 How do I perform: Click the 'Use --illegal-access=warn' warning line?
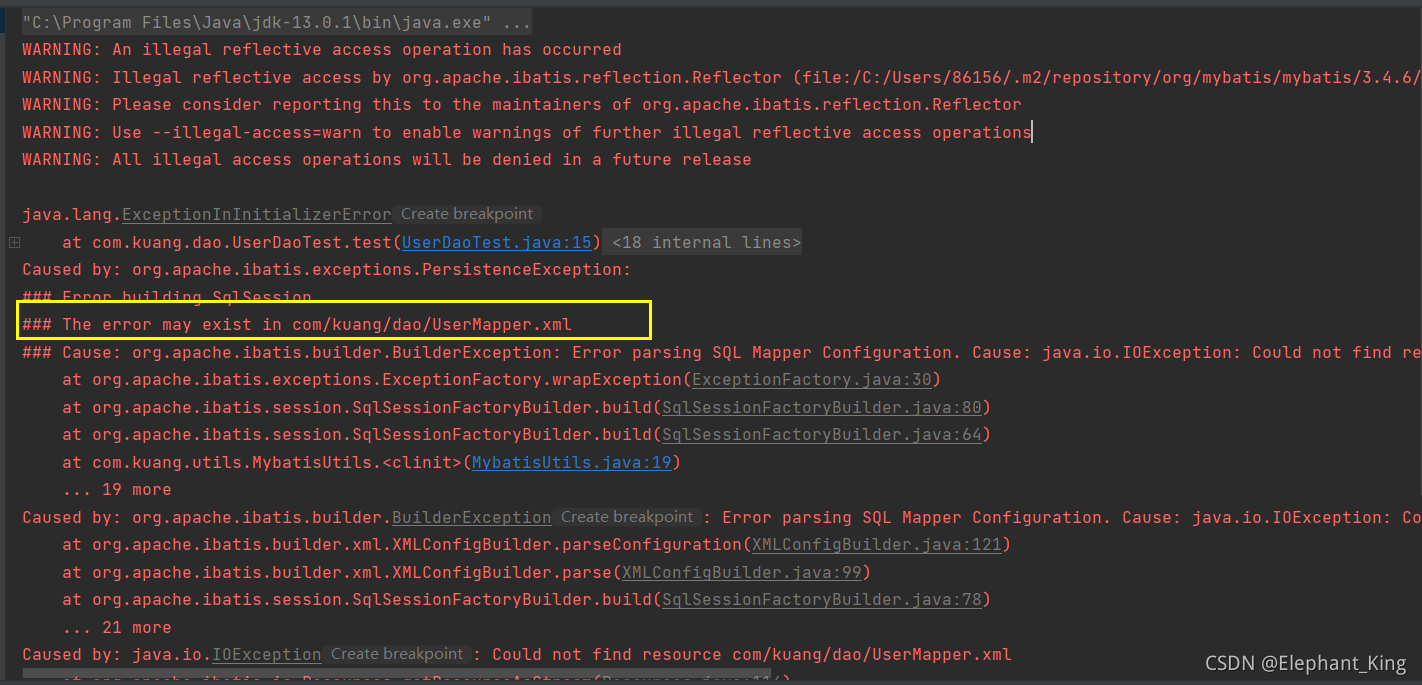pos(527,132)
